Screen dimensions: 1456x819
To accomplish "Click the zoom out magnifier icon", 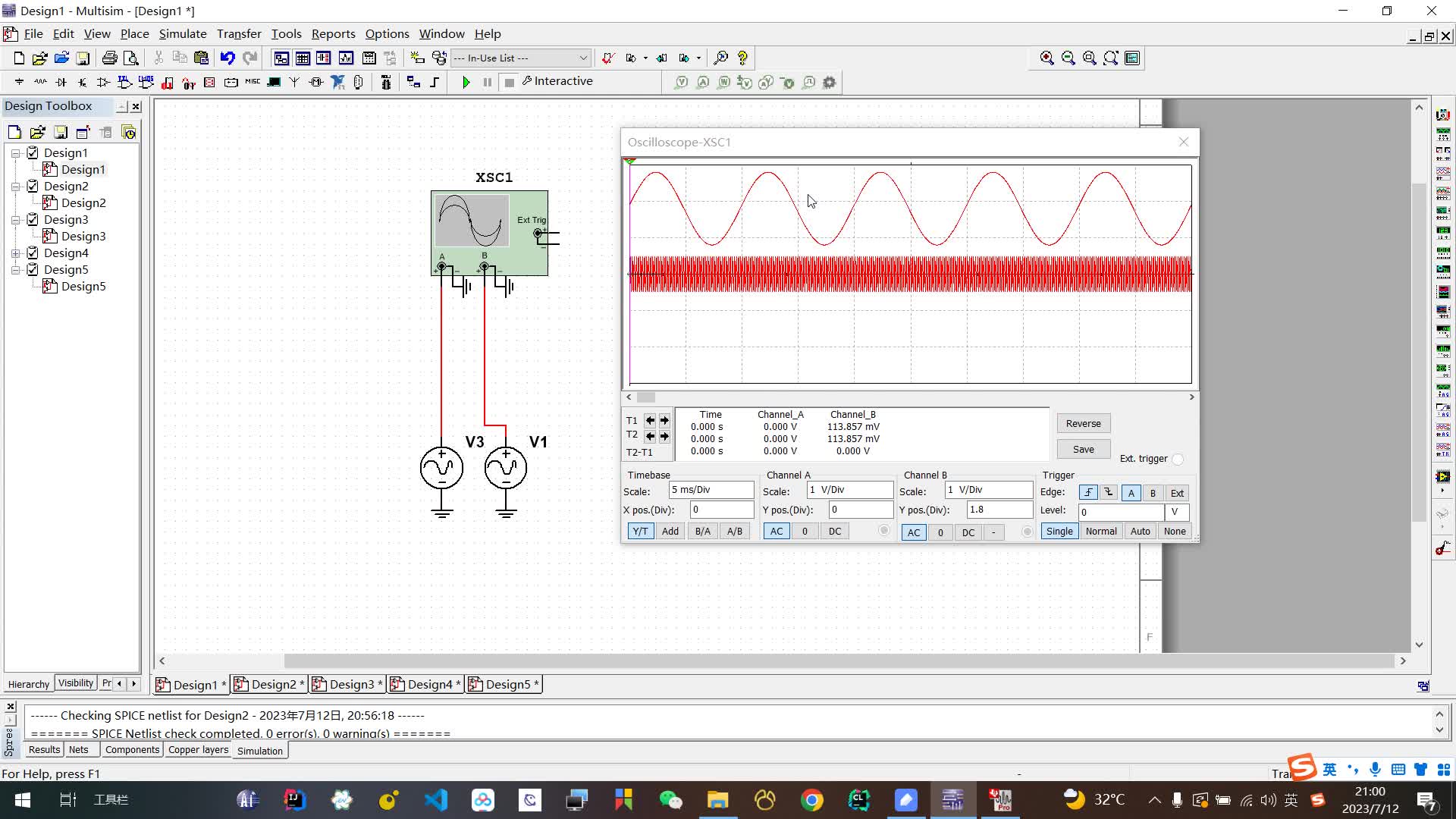I will click(x=1068, y=58).
